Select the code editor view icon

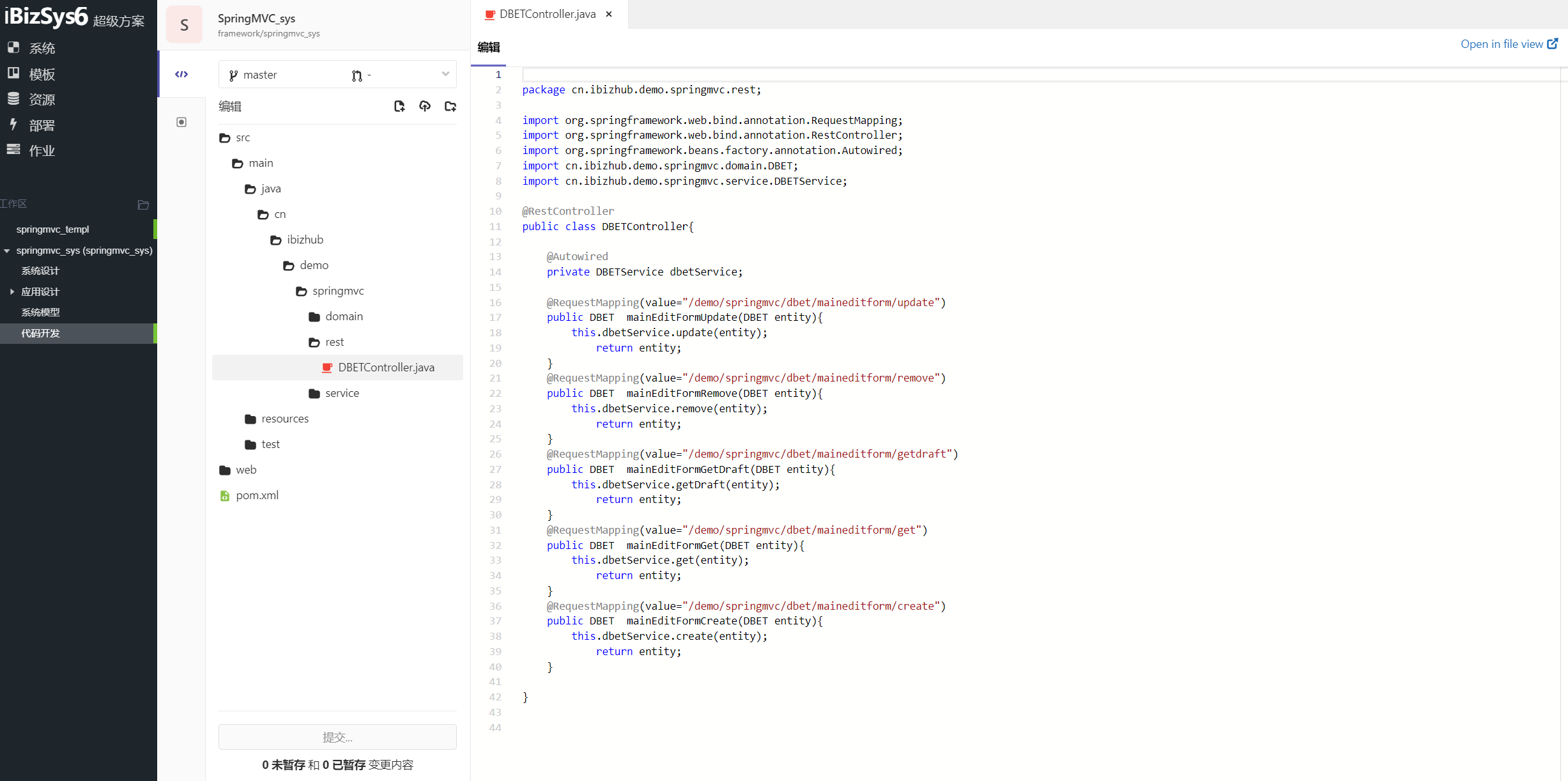click(181, 74)
